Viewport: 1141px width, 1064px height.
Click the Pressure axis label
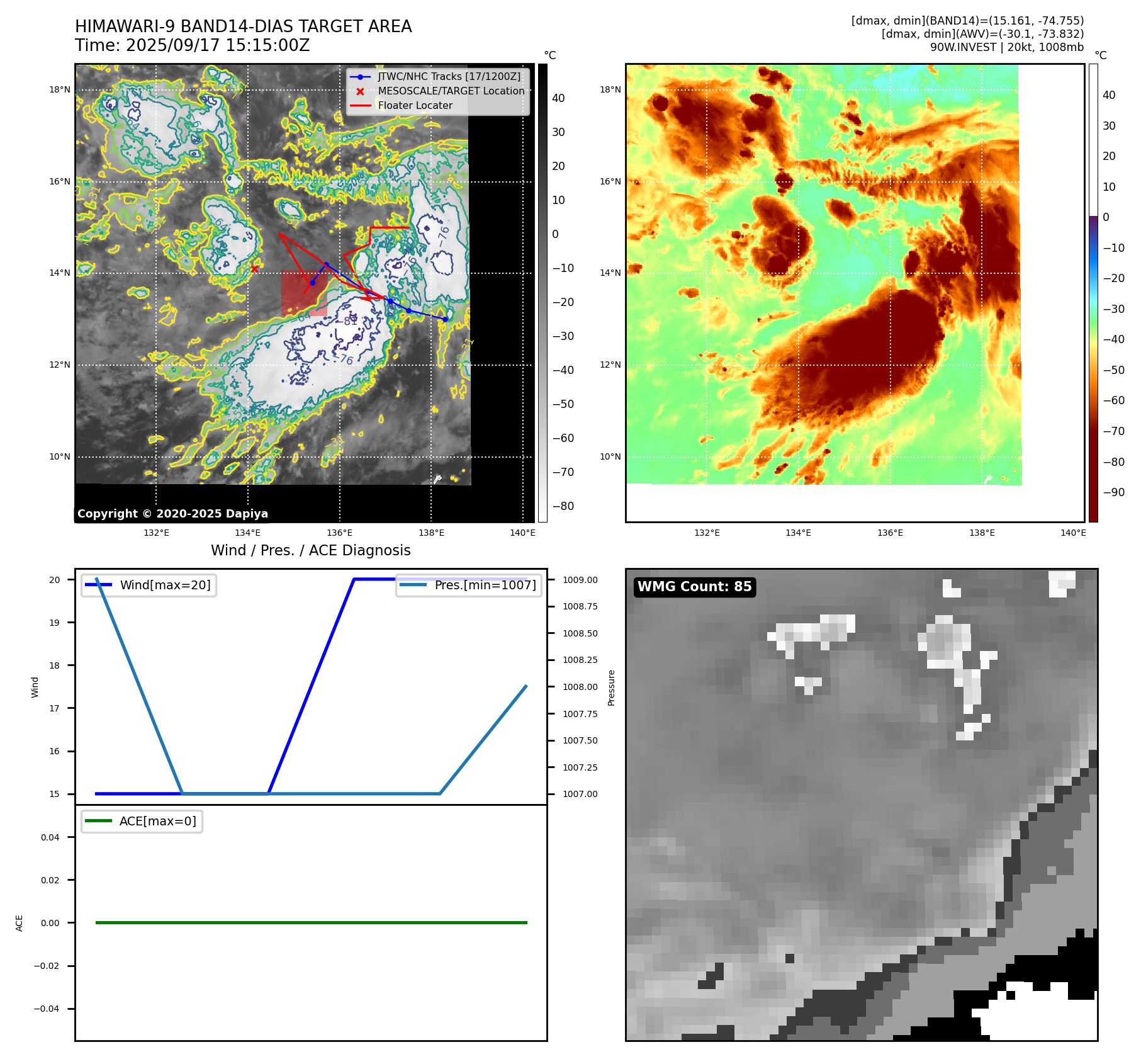coord(611,688)
